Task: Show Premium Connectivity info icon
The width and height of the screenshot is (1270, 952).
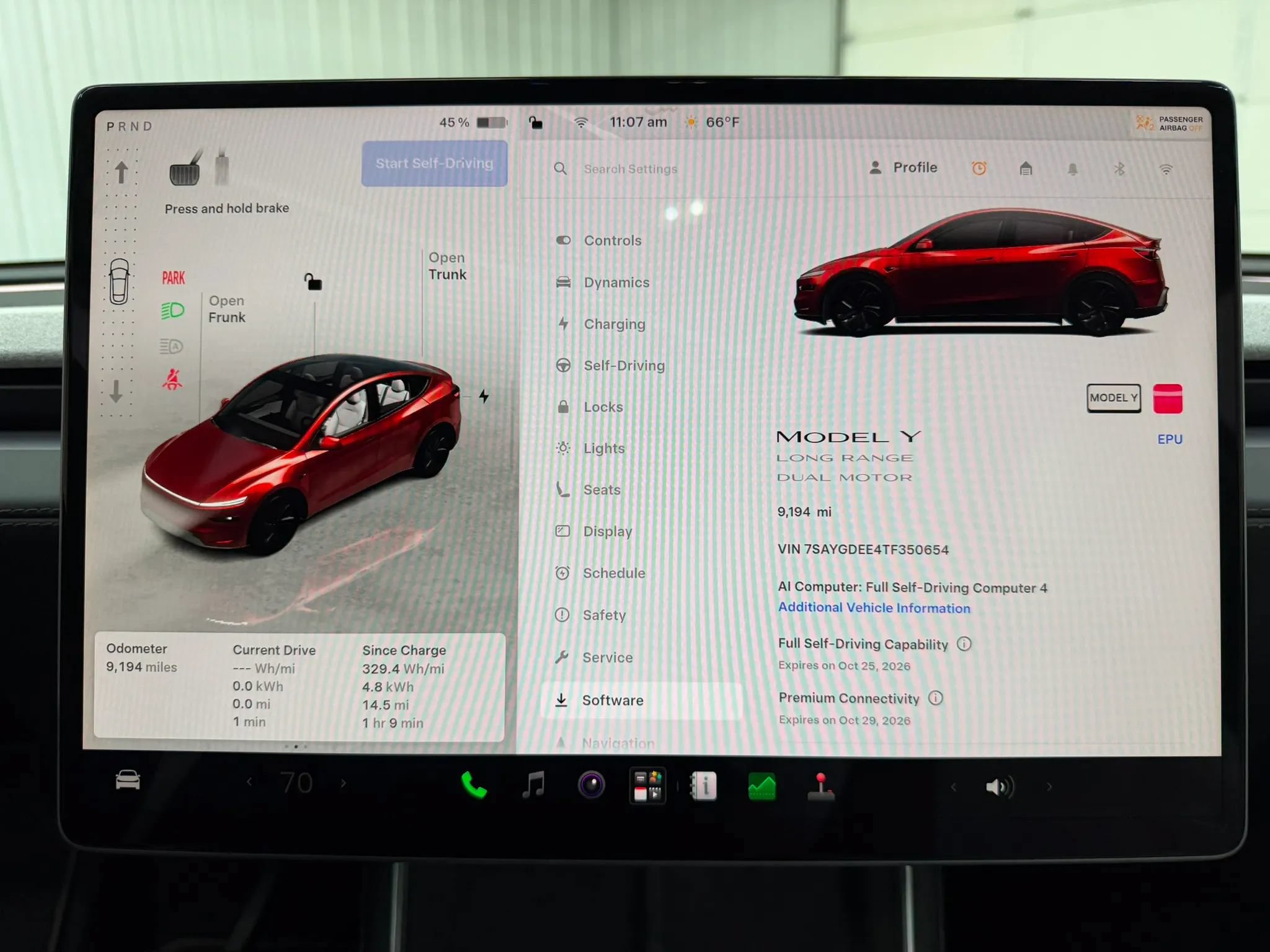Action: pos(935,698)
